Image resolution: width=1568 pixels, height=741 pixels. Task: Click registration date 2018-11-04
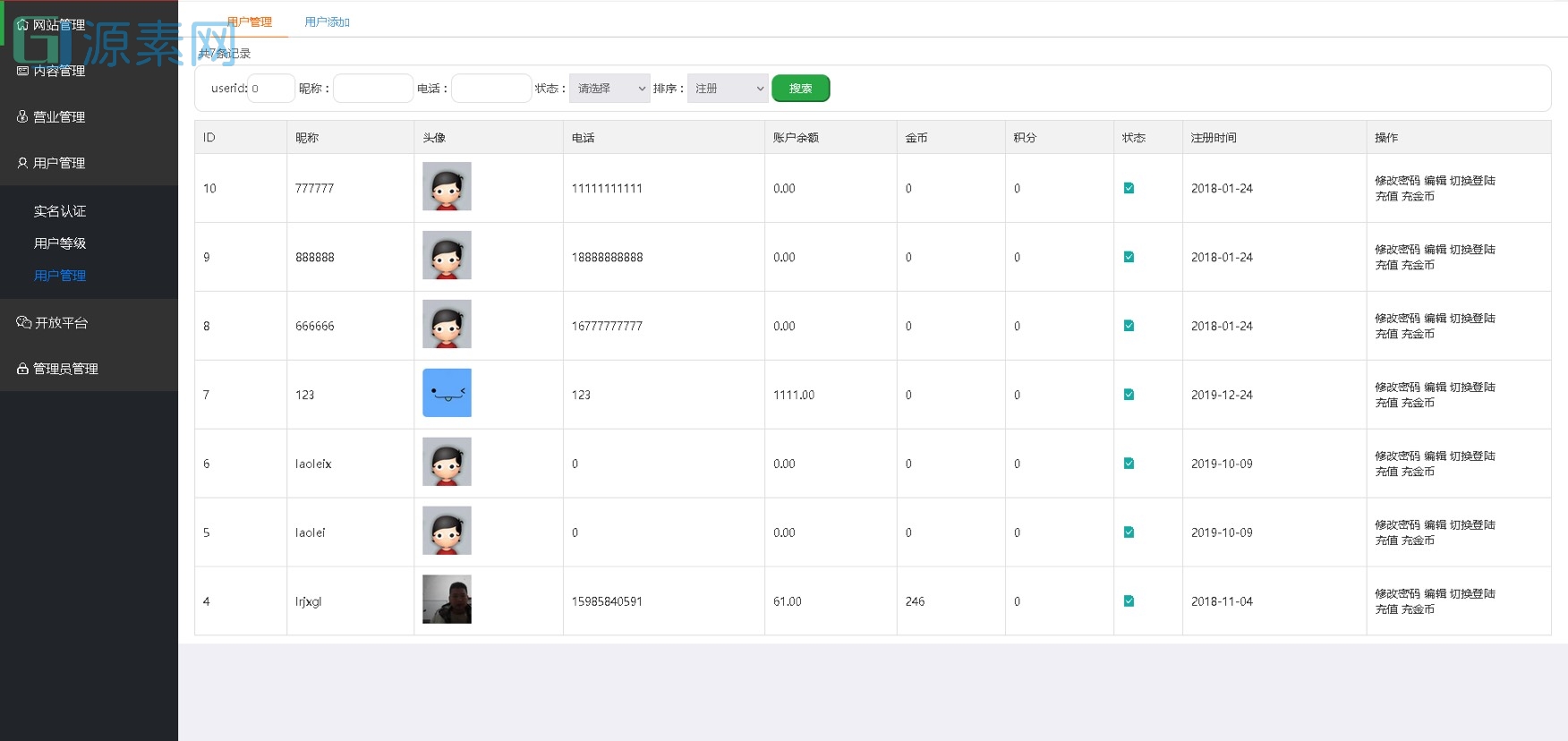[1222, 601]
